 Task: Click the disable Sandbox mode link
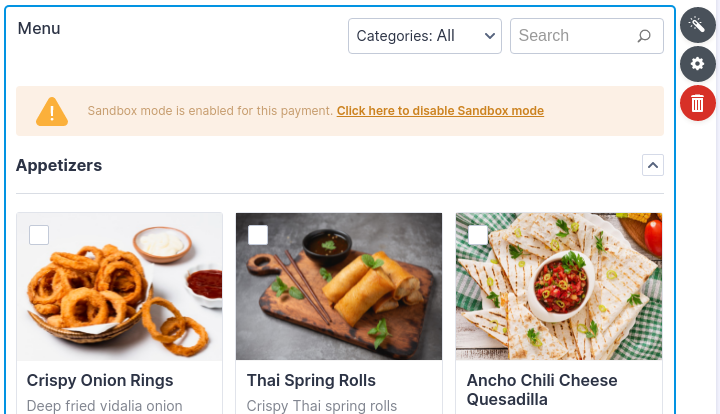(440, 111)
